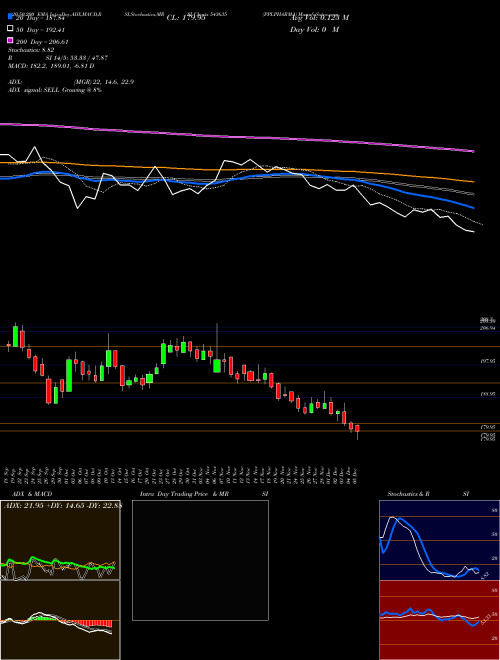The image size is (500, 660).
Task: Open the empty Intra Day Trading Price panel
Action: [x=200, y=560]
